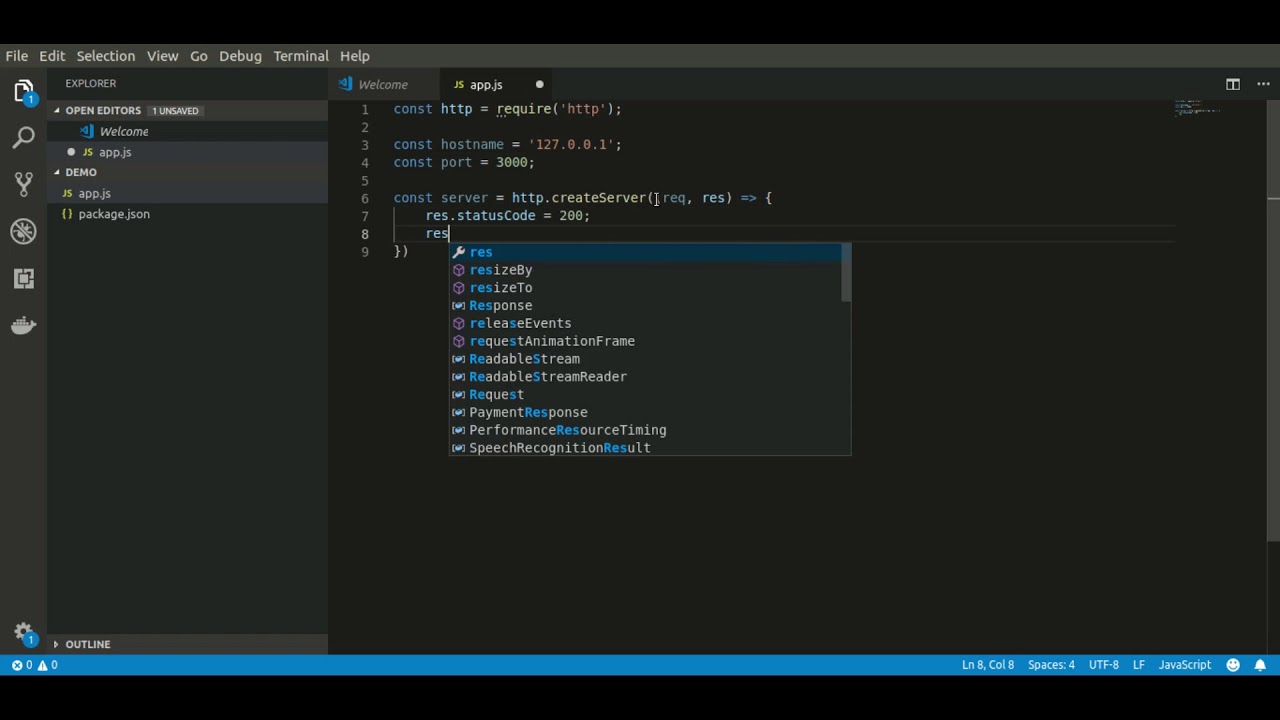Click the warnings count in status bar
1280x720 pixels.
pos(47,665)
